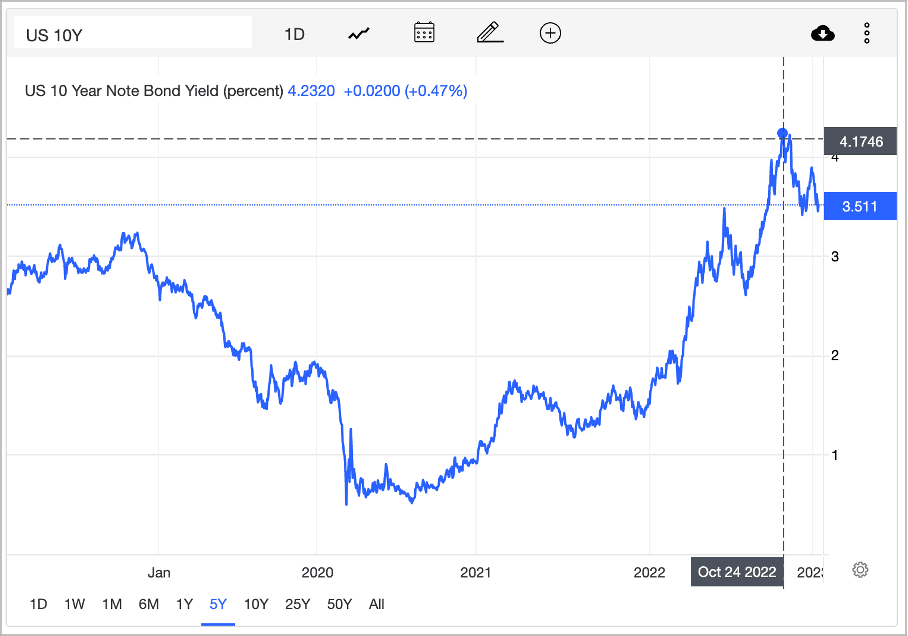Image resolution: width=908 pixels, height=636 pixels.
Task: Open chart settings gear icon
Action: click(x=861, y=570)
